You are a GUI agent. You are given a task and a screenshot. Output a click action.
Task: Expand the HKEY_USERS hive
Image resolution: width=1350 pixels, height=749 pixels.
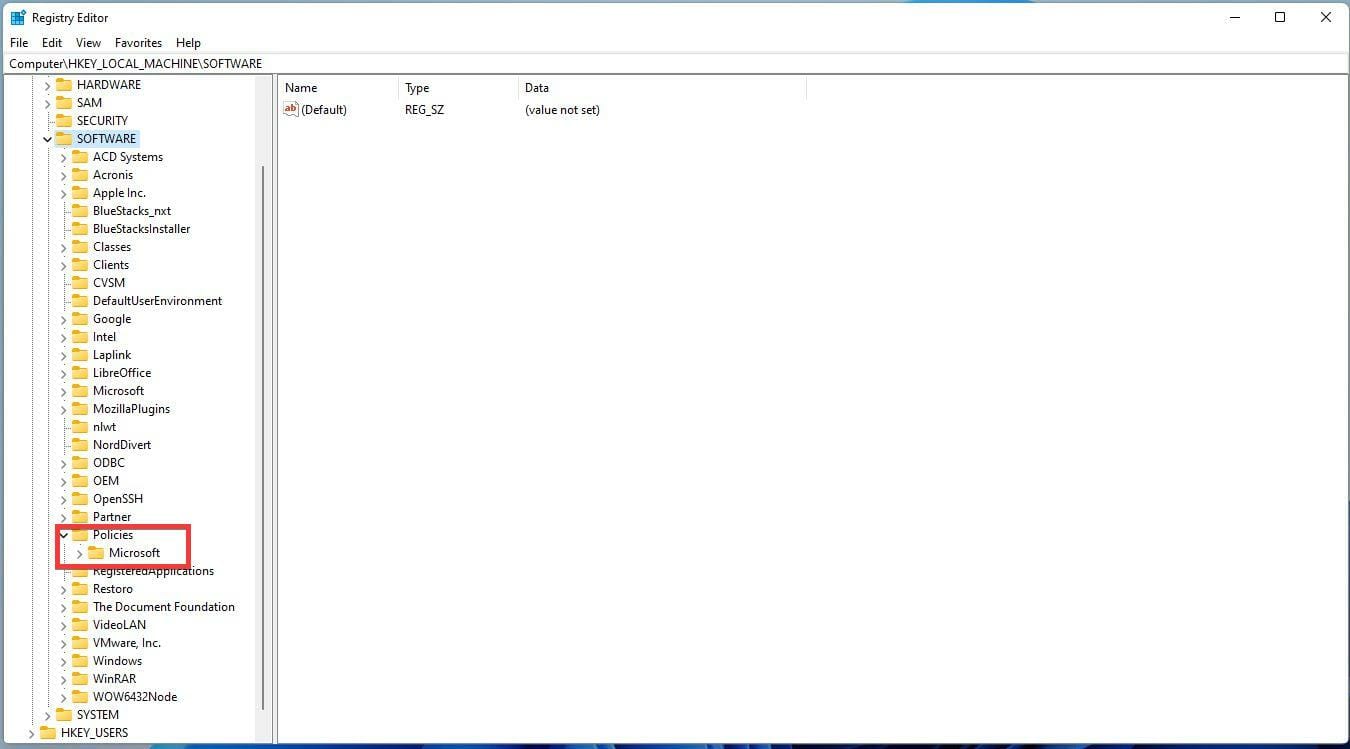coord(31,733)
